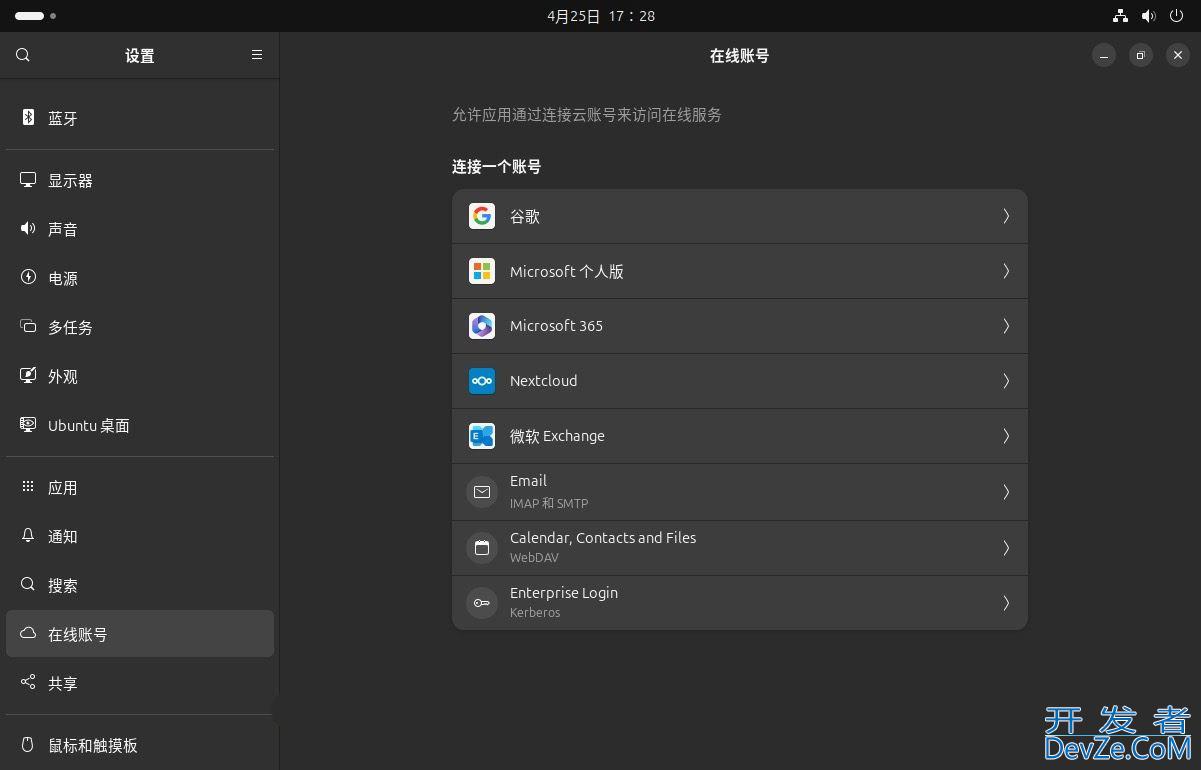Expand the Microsoft 个人版 row chevron
Image resolution: width=1201 pixels, height=770 pixels.
(x=1006, y=271)
